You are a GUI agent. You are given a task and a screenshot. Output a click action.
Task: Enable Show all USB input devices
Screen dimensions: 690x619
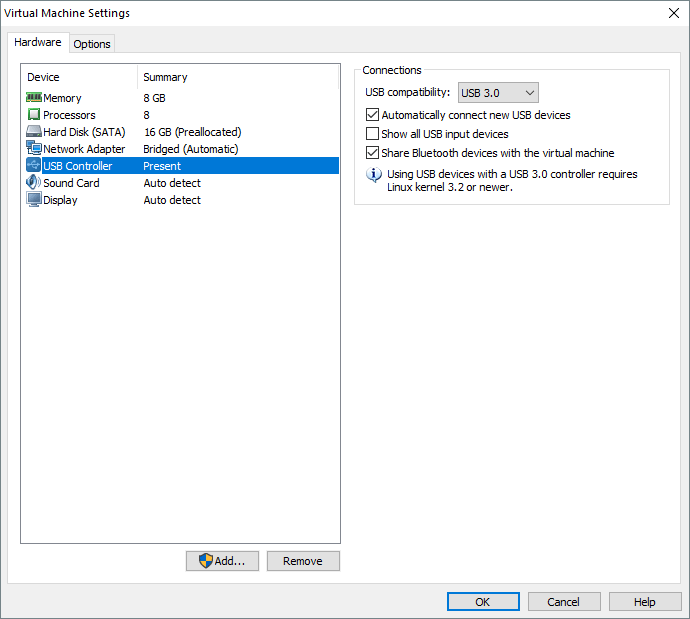click(x=373, y=134)
